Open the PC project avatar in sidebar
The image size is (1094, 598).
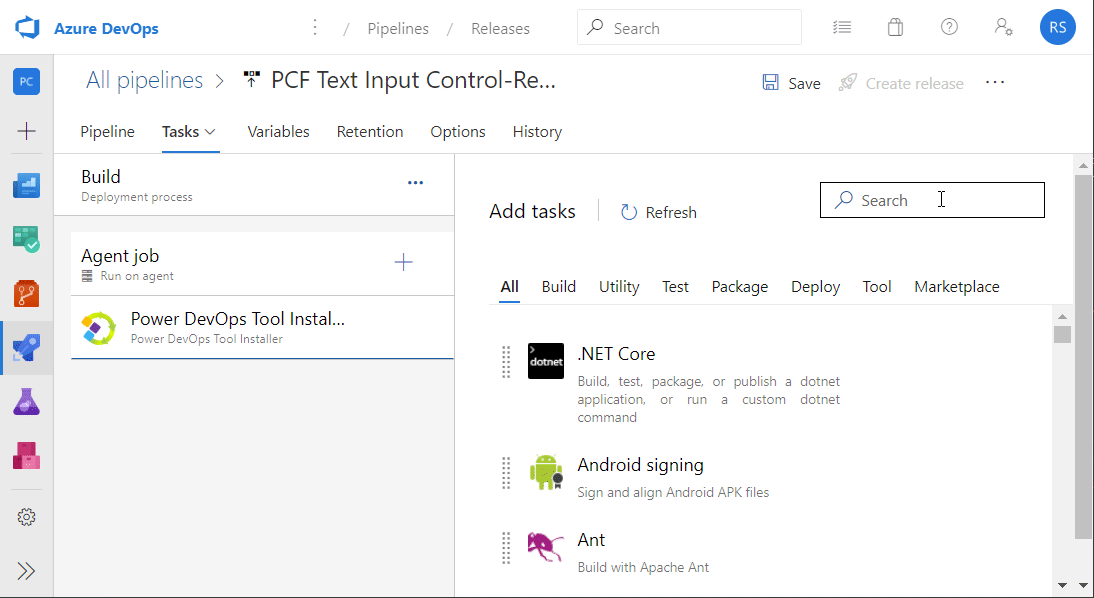tap(27, 82)
